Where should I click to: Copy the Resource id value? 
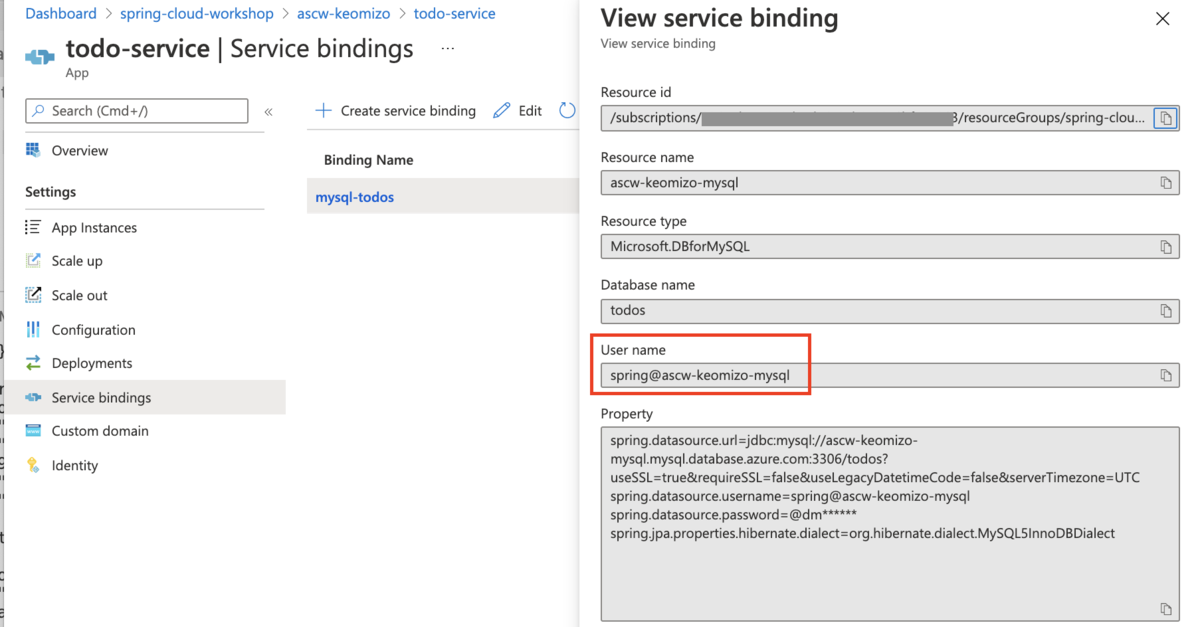(1165, 119)
